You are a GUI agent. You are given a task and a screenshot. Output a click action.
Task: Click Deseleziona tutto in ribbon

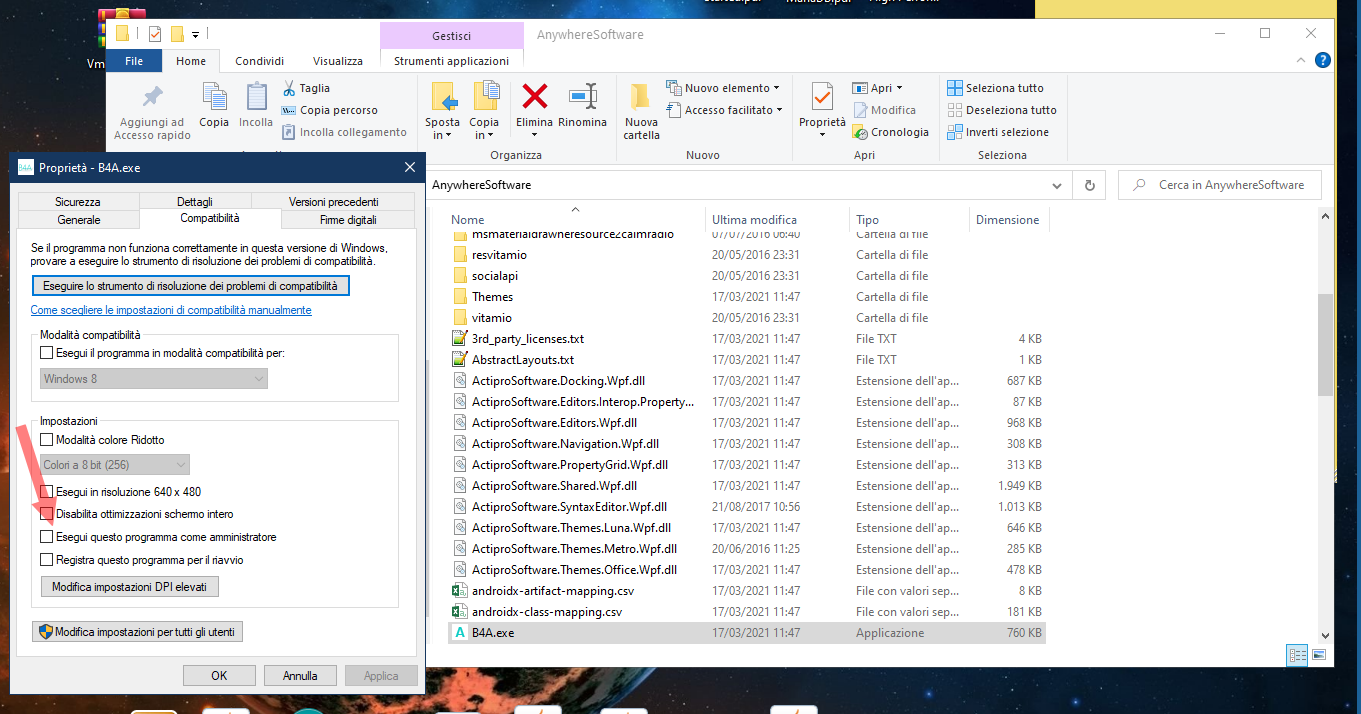[1003, 110]
